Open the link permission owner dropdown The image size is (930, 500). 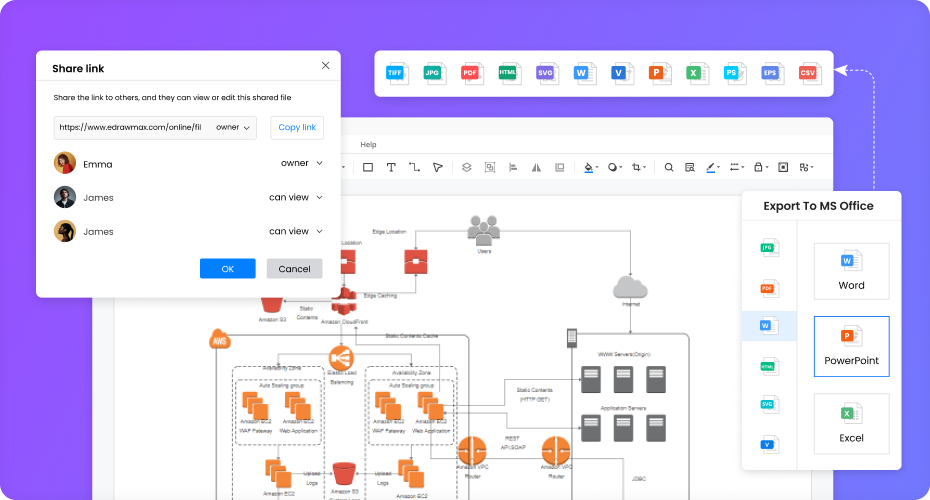[x=233, y=127]
